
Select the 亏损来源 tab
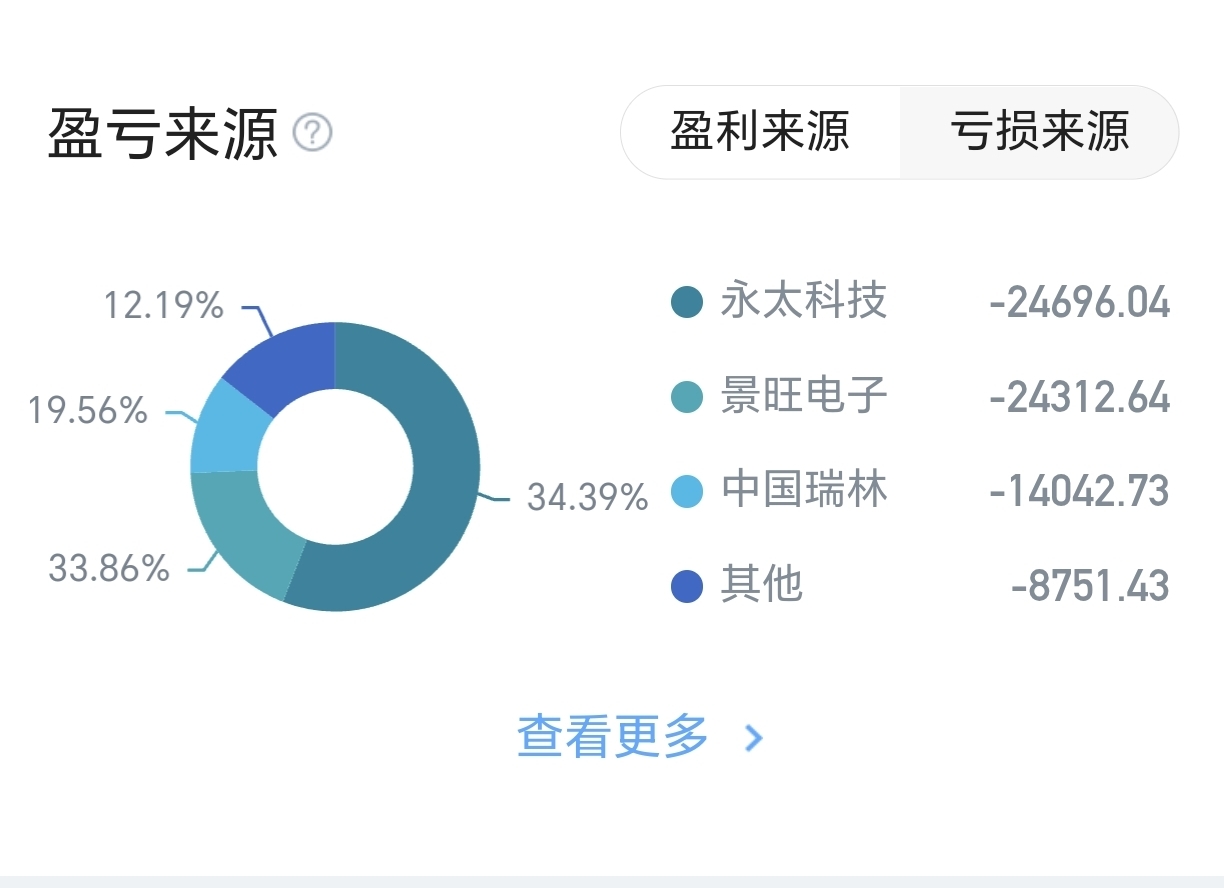(1040, 131)
